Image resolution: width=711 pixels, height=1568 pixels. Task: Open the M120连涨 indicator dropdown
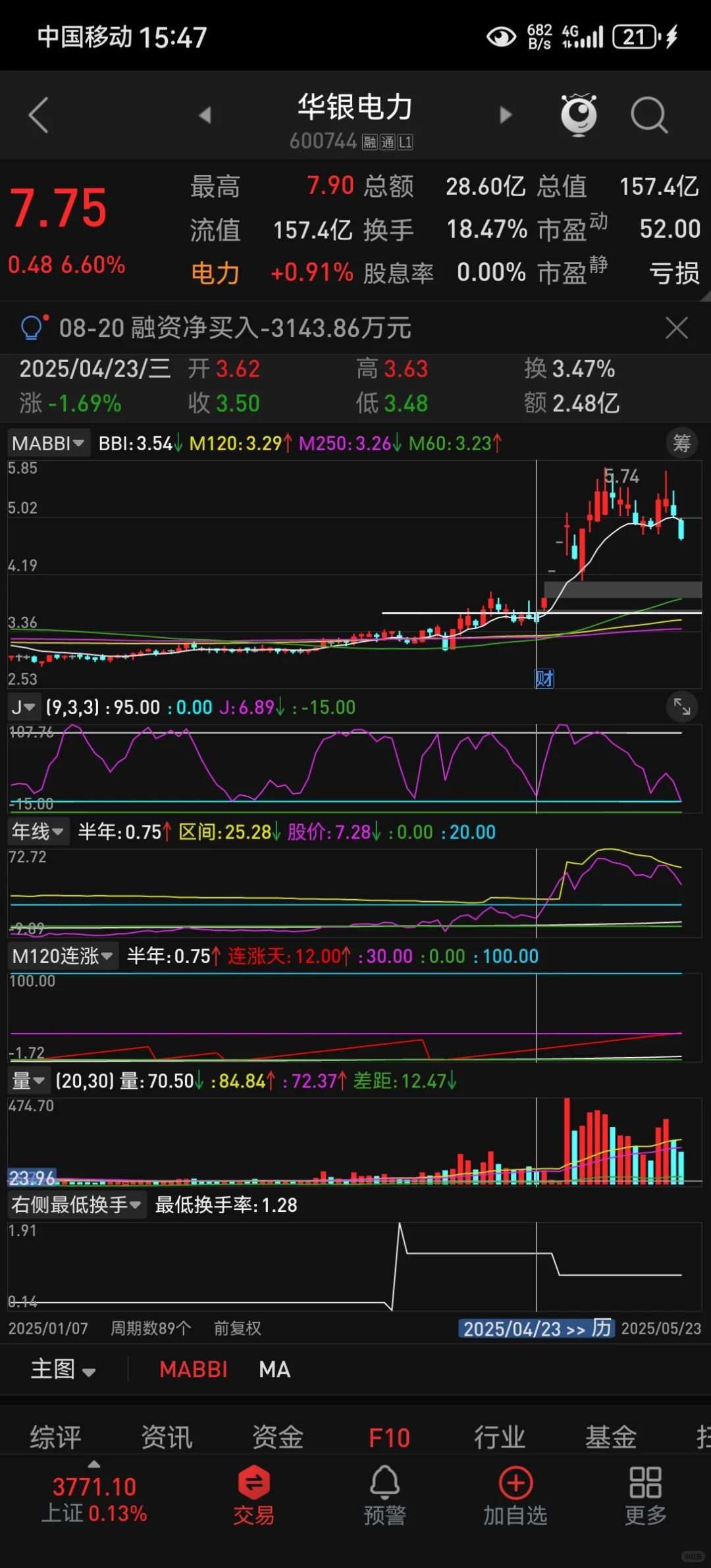click(63, 956)
